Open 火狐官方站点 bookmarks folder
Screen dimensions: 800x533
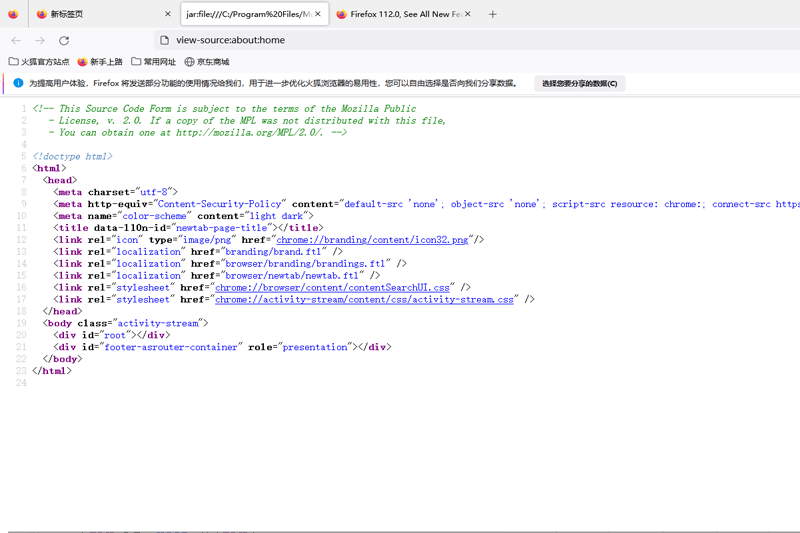pyautogui.click(x=39, y=62)
